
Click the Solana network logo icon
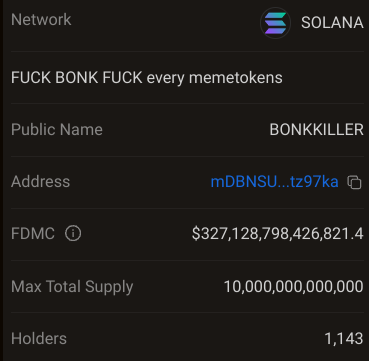pyautogui.click(x=275, y=23)
